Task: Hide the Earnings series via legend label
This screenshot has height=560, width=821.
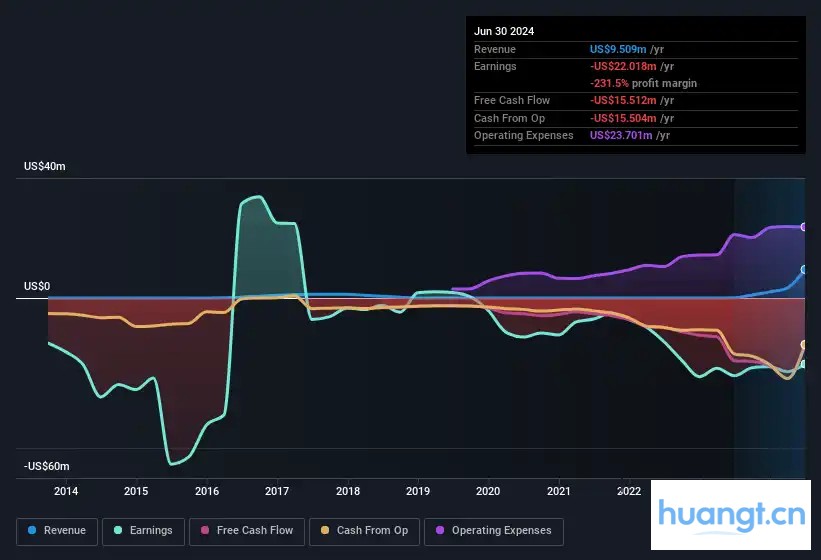Action: point(151,531)
